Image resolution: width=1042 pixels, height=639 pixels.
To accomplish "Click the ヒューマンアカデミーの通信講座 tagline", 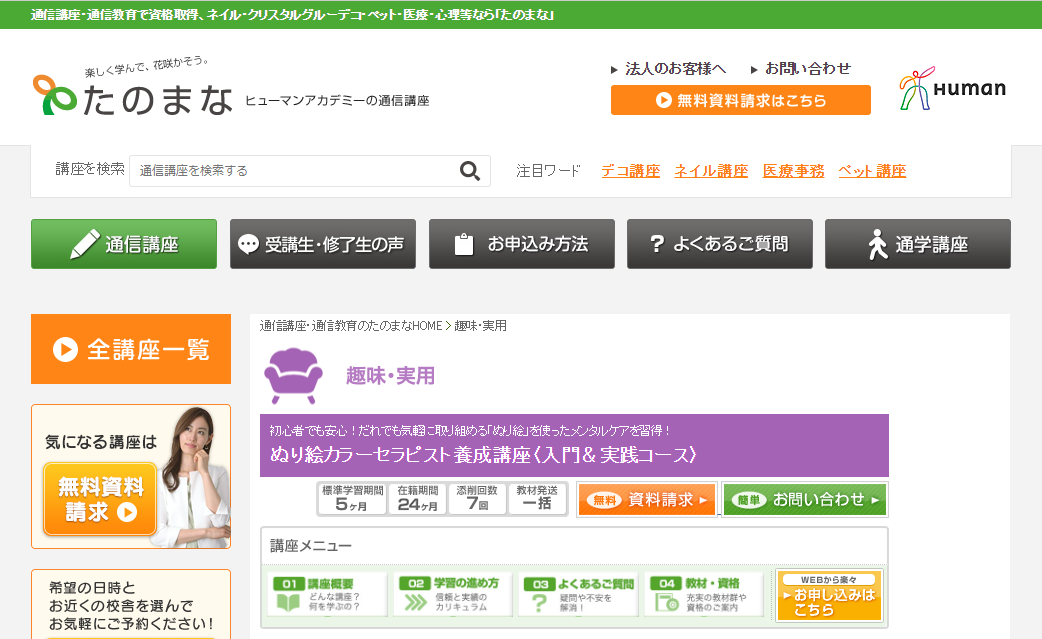I will (x=337, y=100).
